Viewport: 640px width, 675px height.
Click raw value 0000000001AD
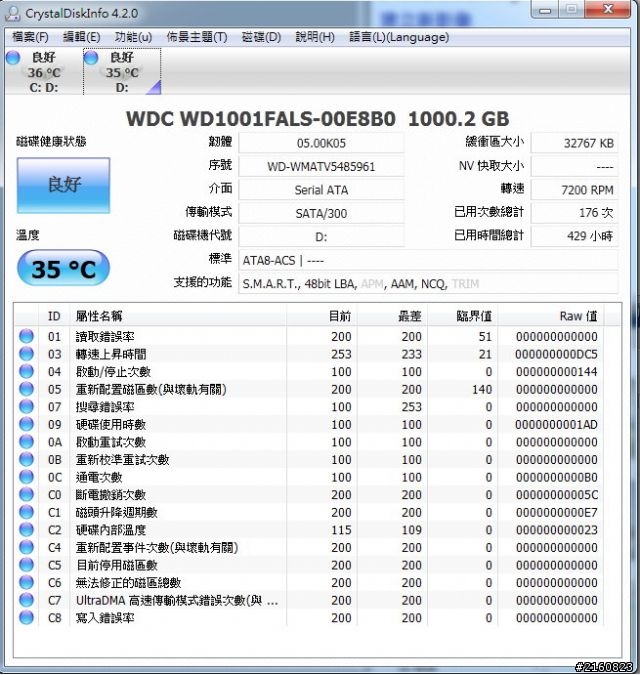pyautogui.click(x=556, y=424)
